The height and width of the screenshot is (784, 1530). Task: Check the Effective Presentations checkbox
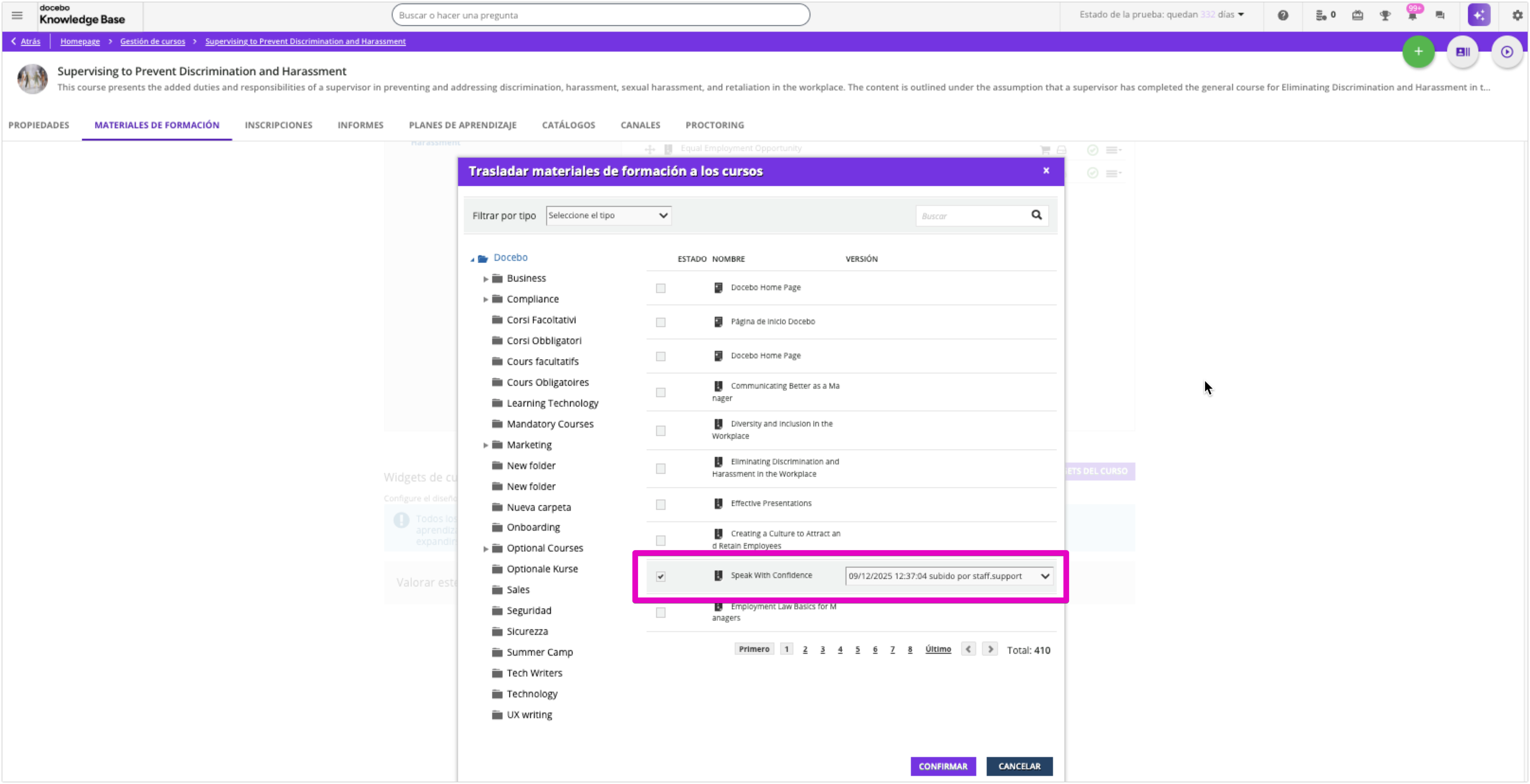point(661,504)
